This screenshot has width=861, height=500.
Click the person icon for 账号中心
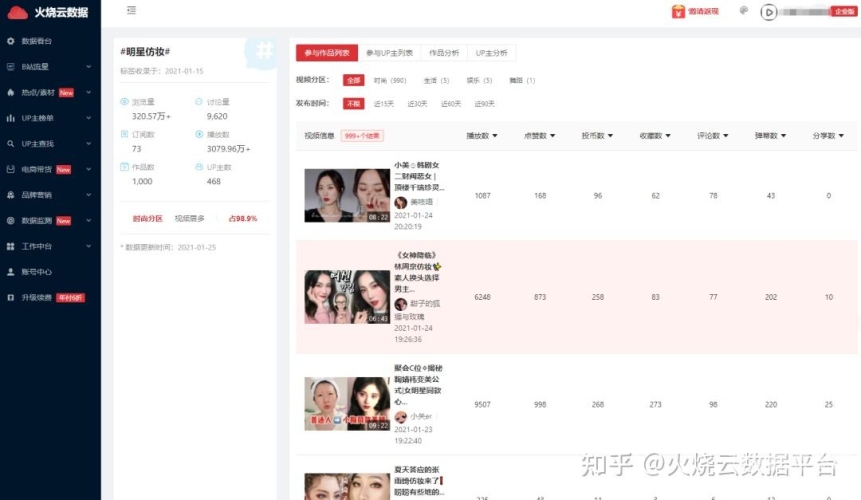[10, 272]
